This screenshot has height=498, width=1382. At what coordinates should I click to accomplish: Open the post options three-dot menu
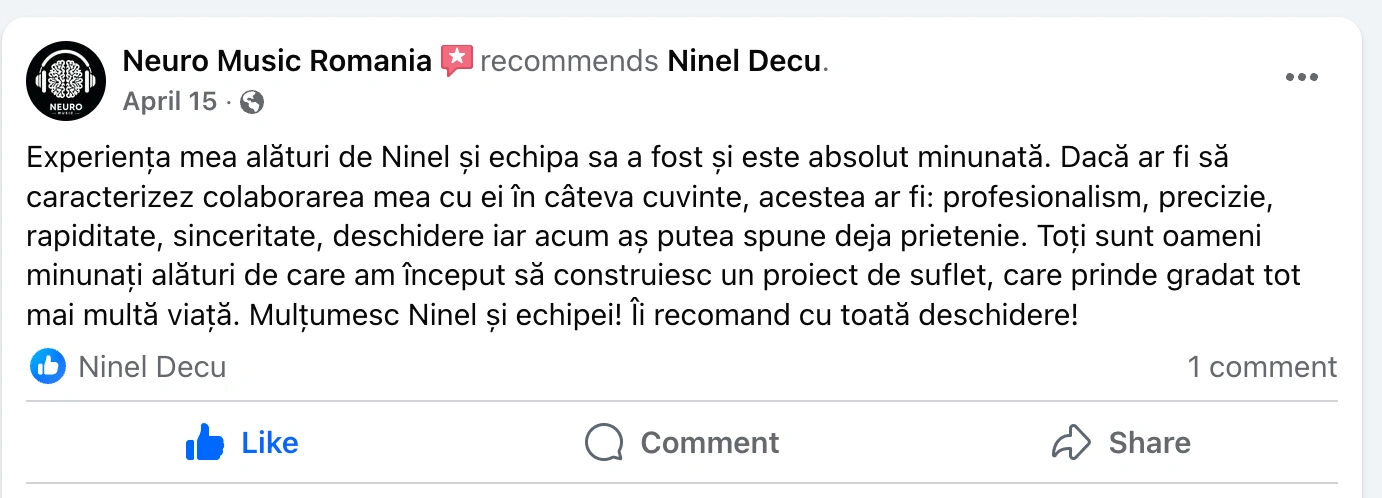[x=1301, y=78]
